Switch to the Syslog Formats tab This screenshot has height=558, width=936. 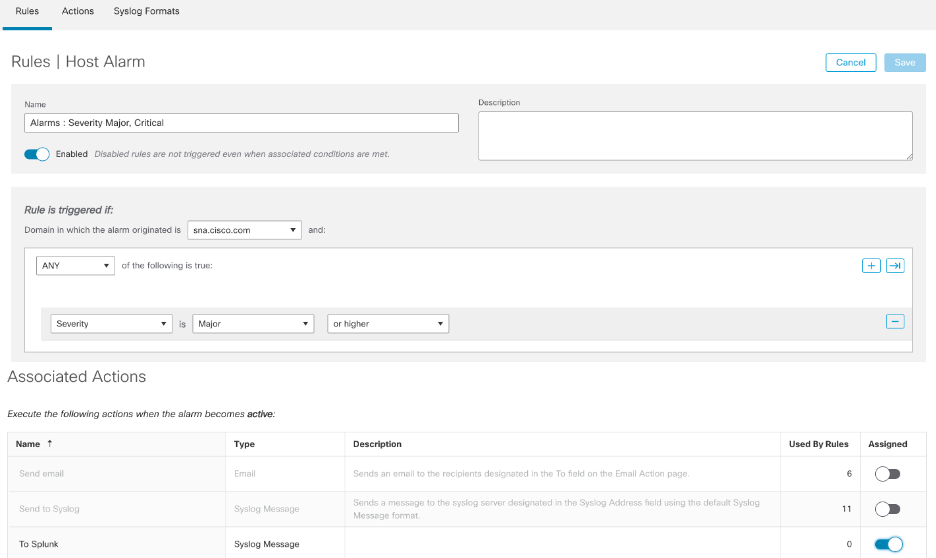[146, 11]
